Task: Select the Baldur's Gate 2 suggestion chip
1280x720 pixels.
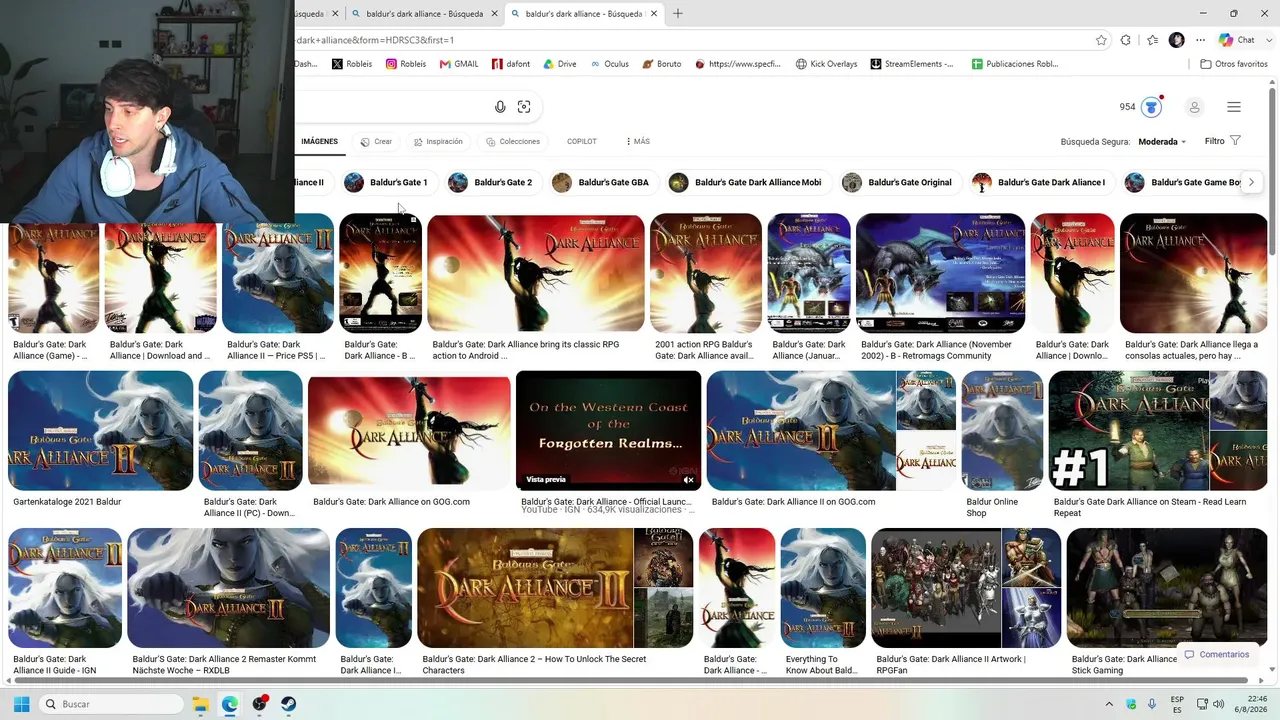Action: [x=492, y=182]
